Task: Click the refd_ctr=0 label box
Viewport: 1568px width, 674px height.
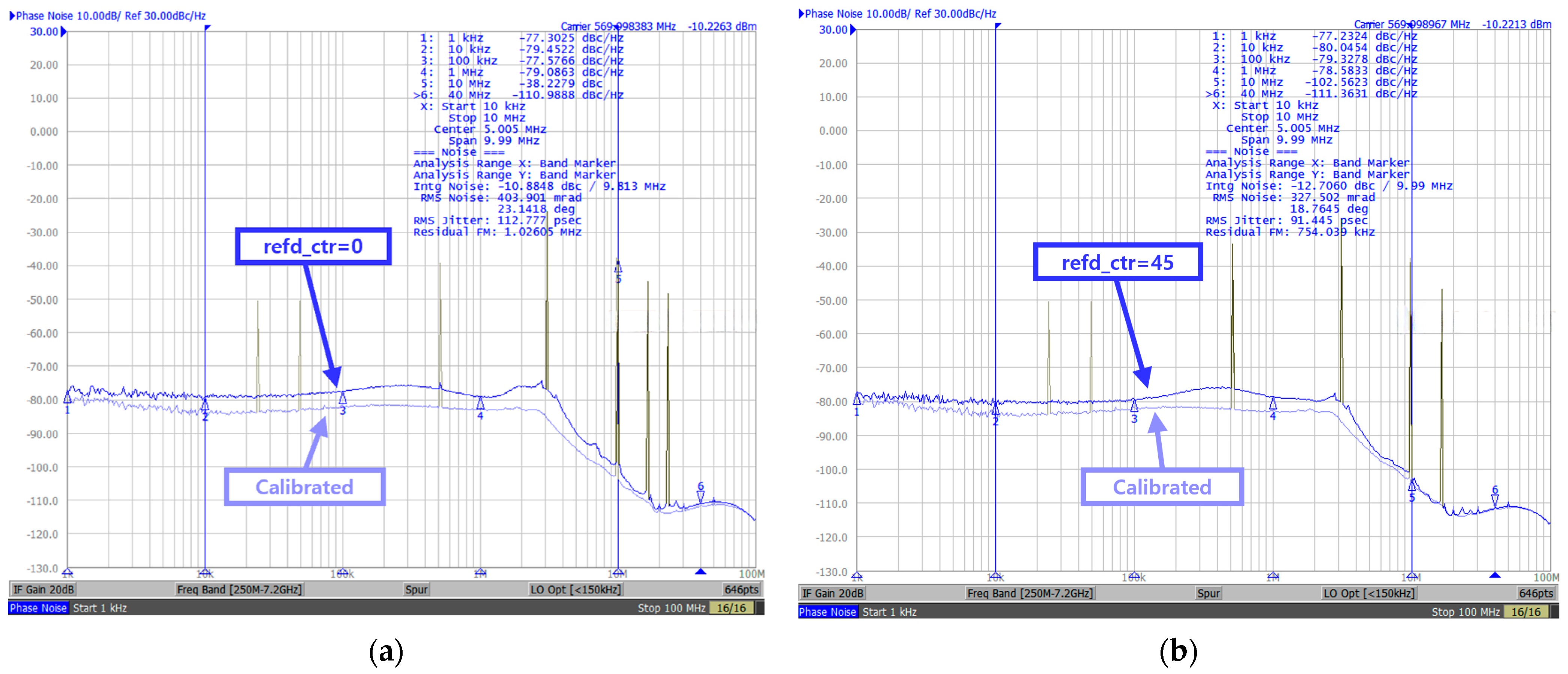Action: [313, 246]
